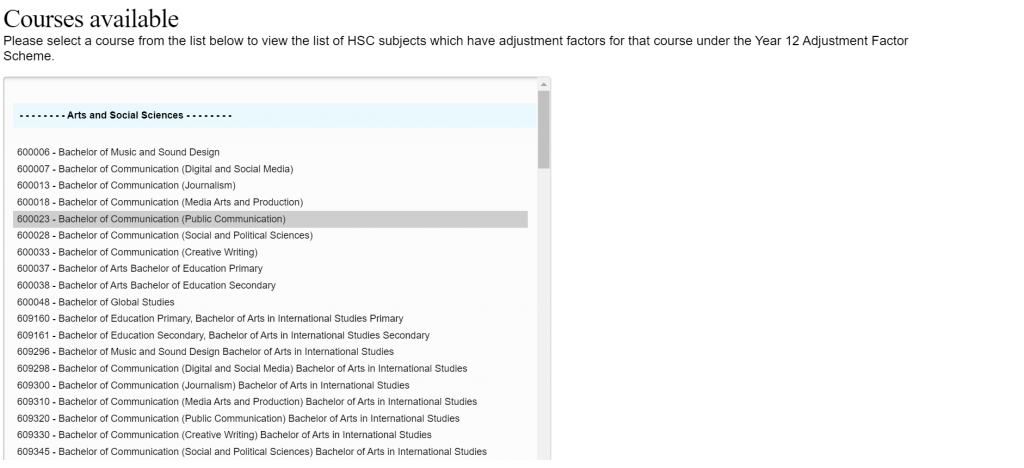Select 600028 Communication (Social and Political Sciences)

pyautogui.click(x=165, y=235)
